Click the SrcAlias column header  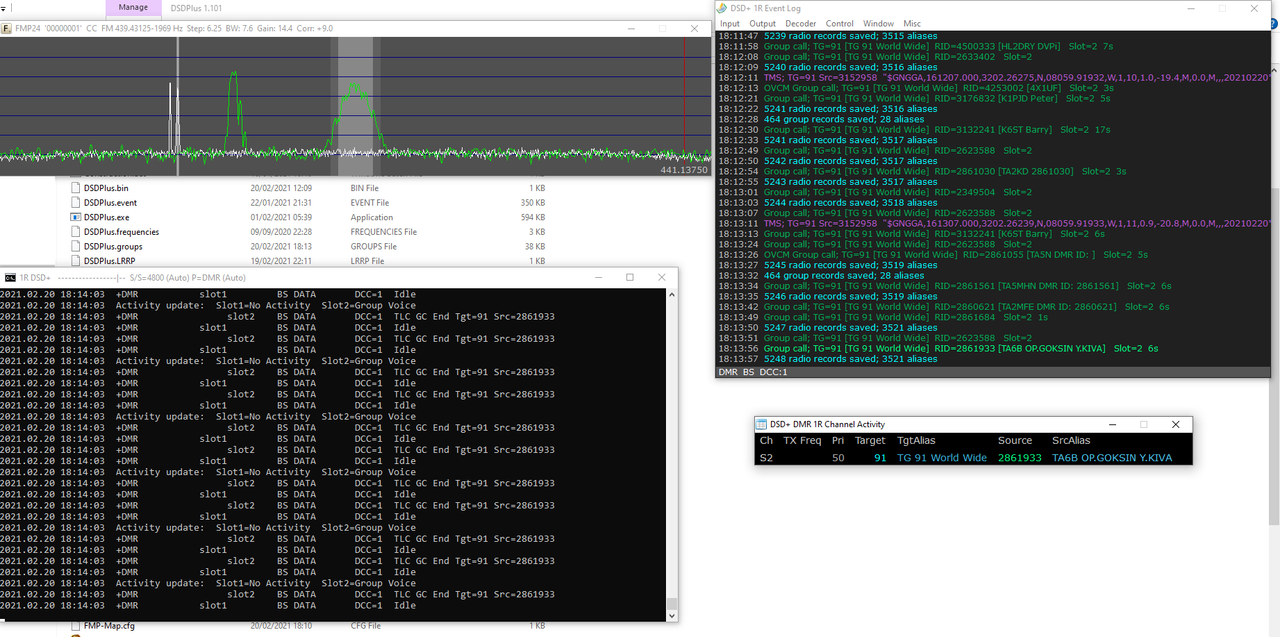coord(1071,441)
